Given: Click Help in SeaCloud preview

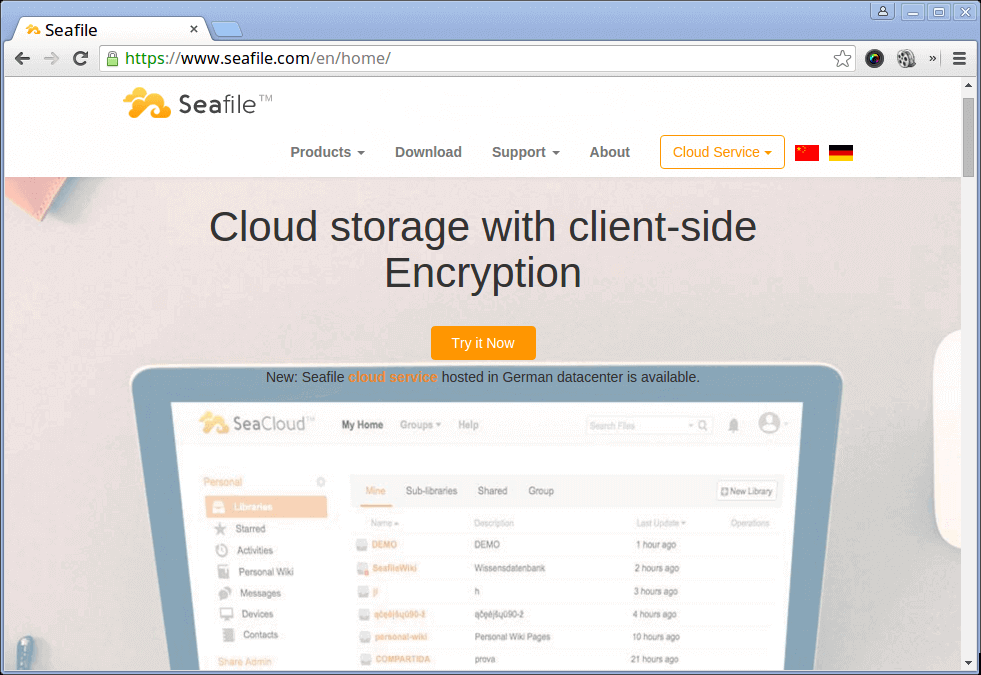Looking at the screenshot, I should pos(468,425).
